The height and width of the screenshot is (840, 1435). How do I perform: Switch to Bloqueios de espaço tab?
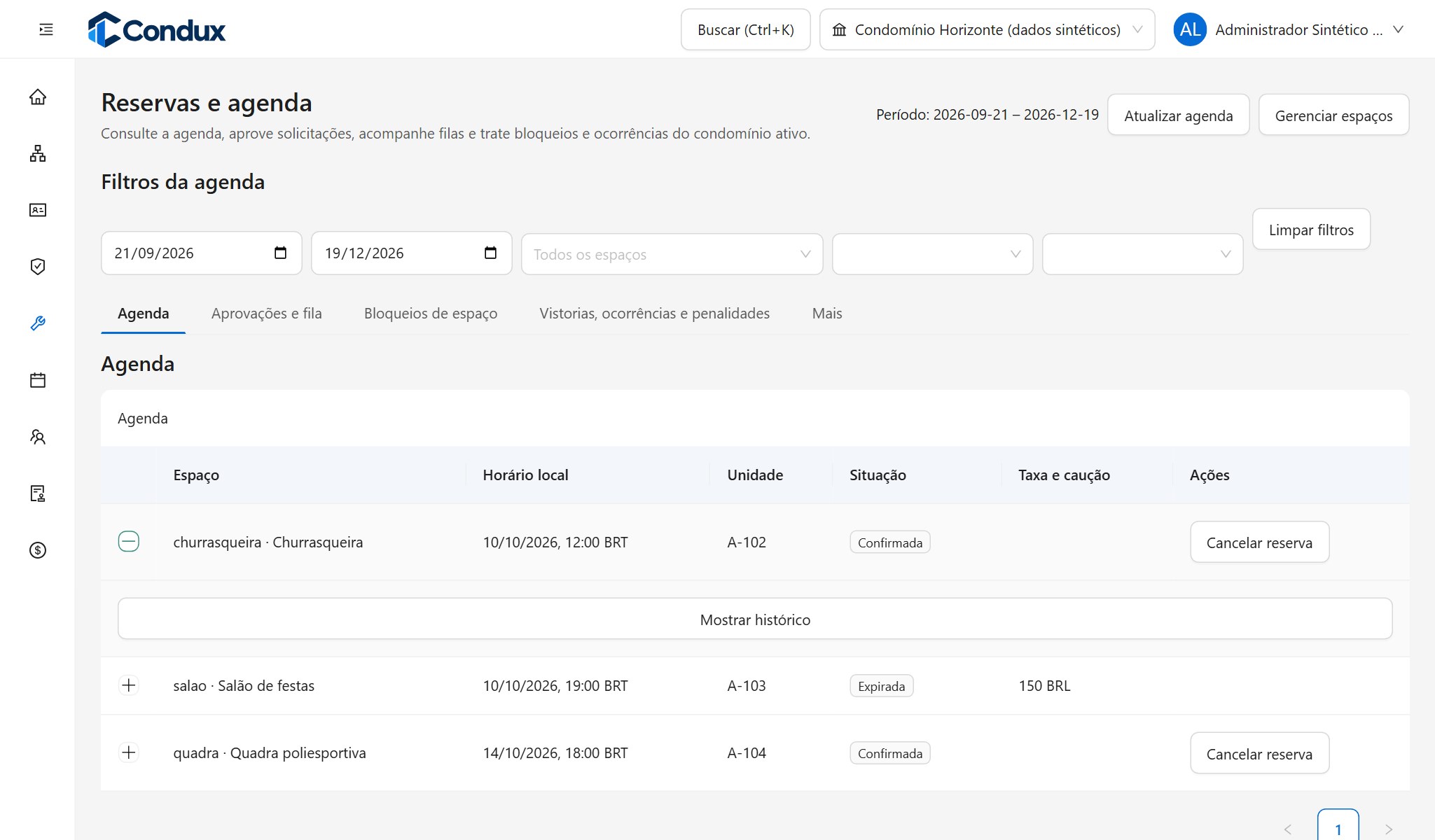[431, 314]
